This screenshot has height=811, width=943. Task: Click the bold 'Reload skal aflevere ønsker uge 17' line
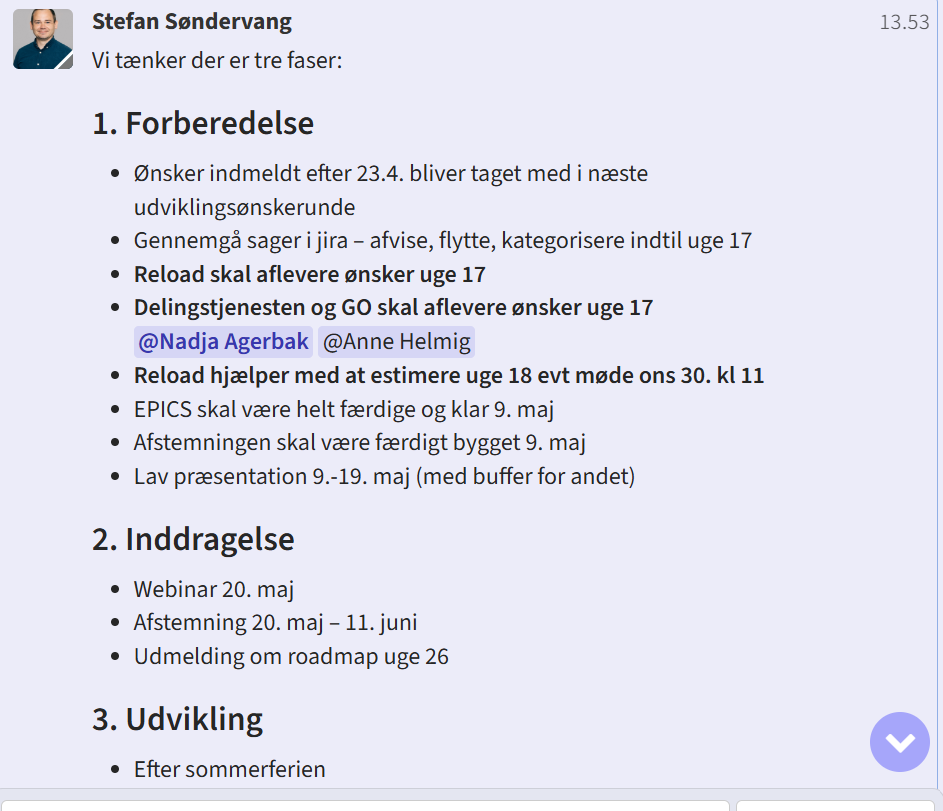pos(310,274)
